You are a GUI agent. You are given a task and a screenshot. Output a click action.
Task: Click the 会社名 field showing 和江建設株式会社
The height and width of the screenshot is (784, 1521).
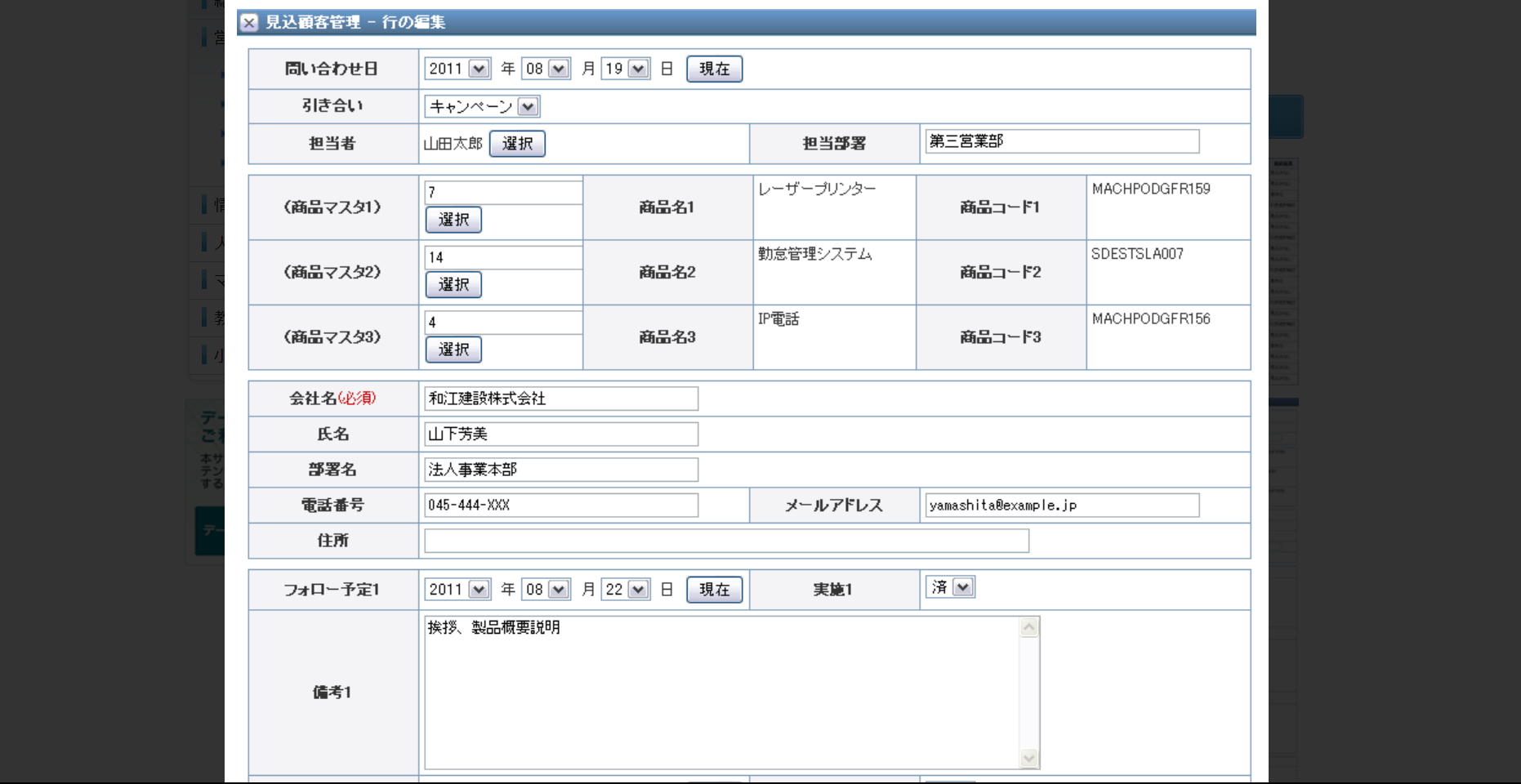[x=560, y=399]
